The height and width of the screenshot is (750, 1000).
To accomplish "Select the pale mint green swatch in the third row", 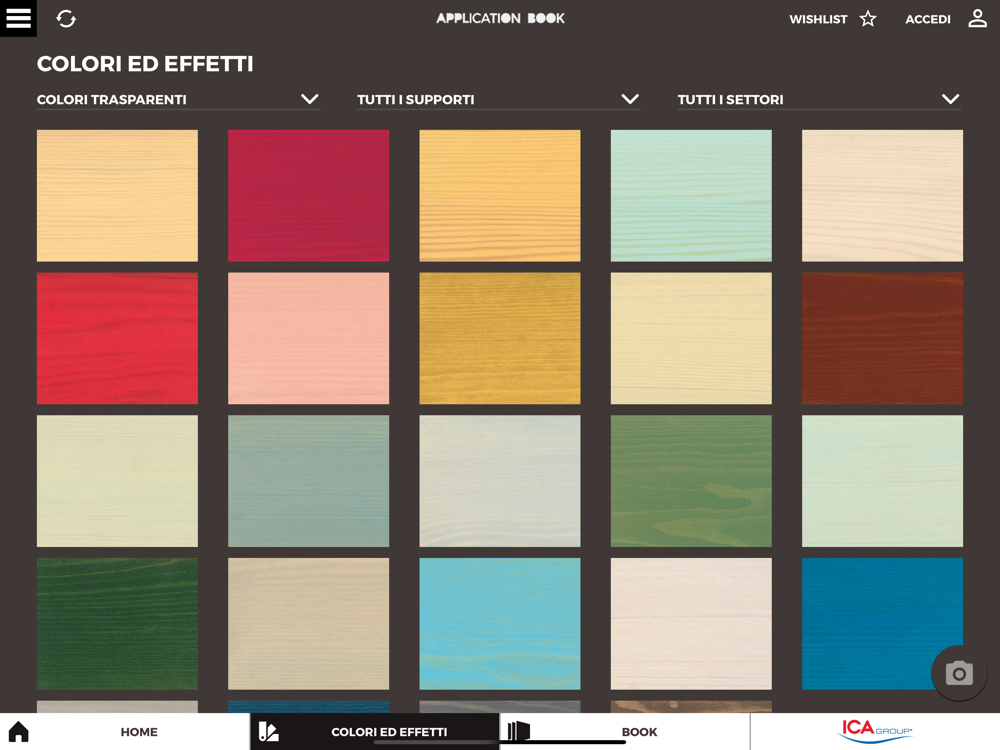I will [x=883, y=482].
